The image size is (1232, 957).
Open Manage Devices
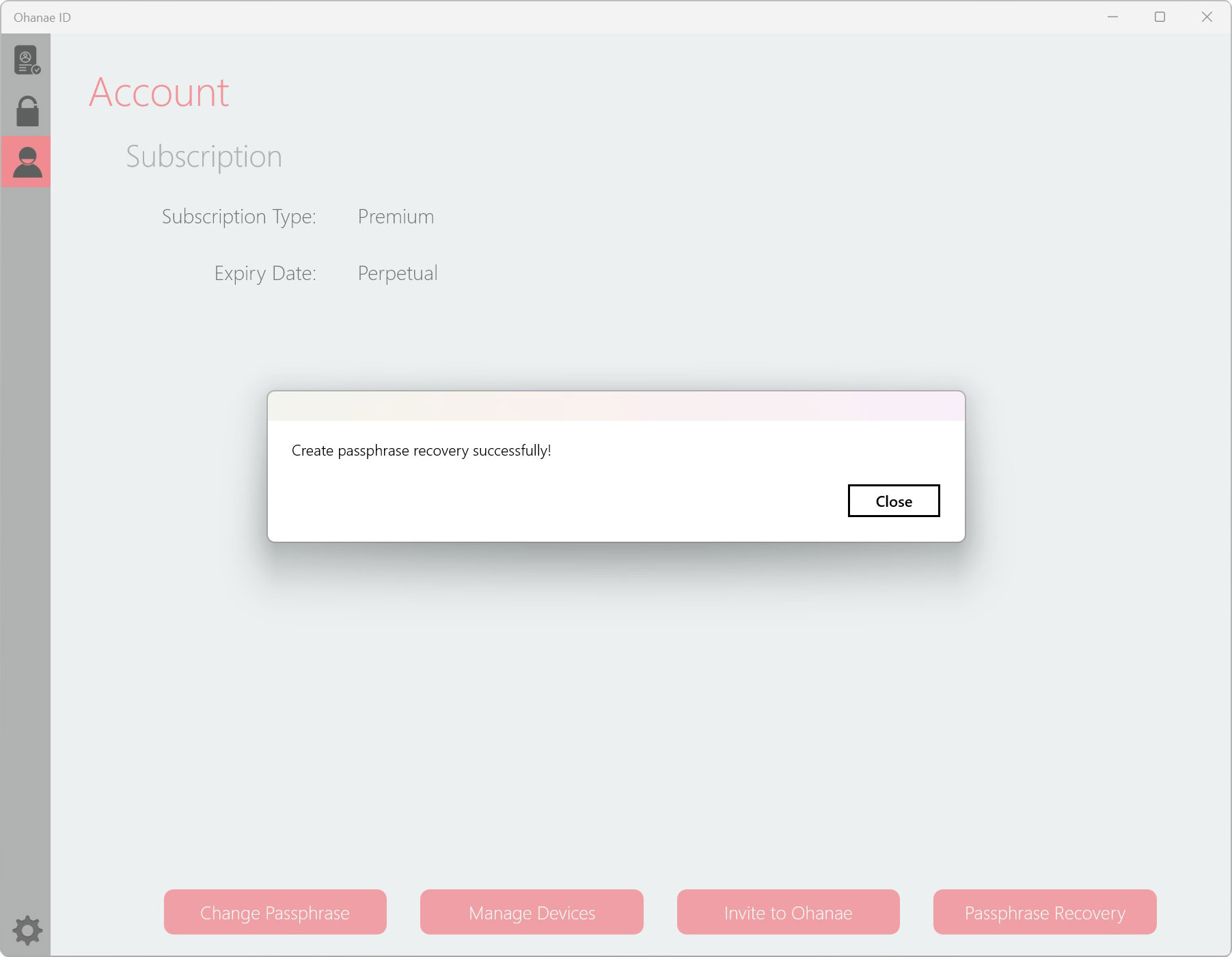point(532,912)
